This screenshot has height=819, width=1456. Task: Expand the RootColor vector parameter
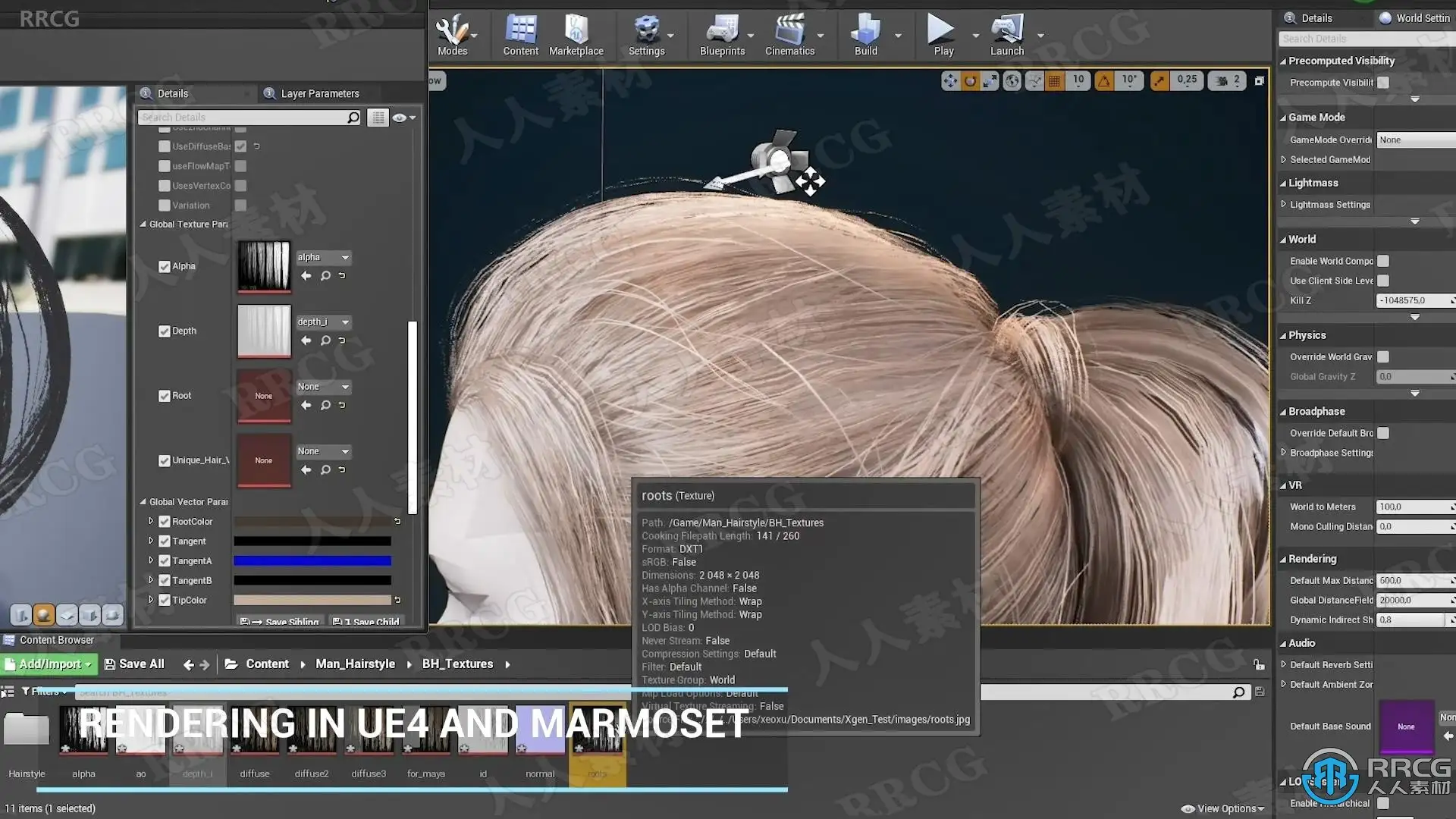(150, 522)
